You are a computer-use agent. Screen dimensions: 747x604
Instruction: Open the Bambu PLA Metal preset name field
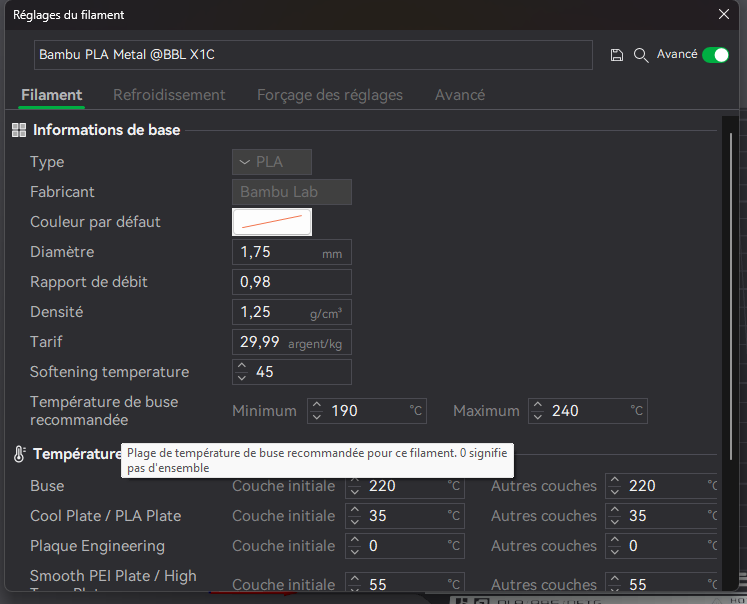pyautogui.click(x=313, y=55)
